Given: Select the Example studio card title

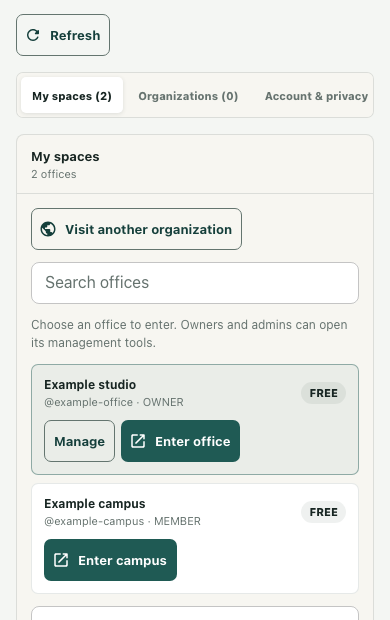Looking at the screenshot, I should [x=90, y=385].
